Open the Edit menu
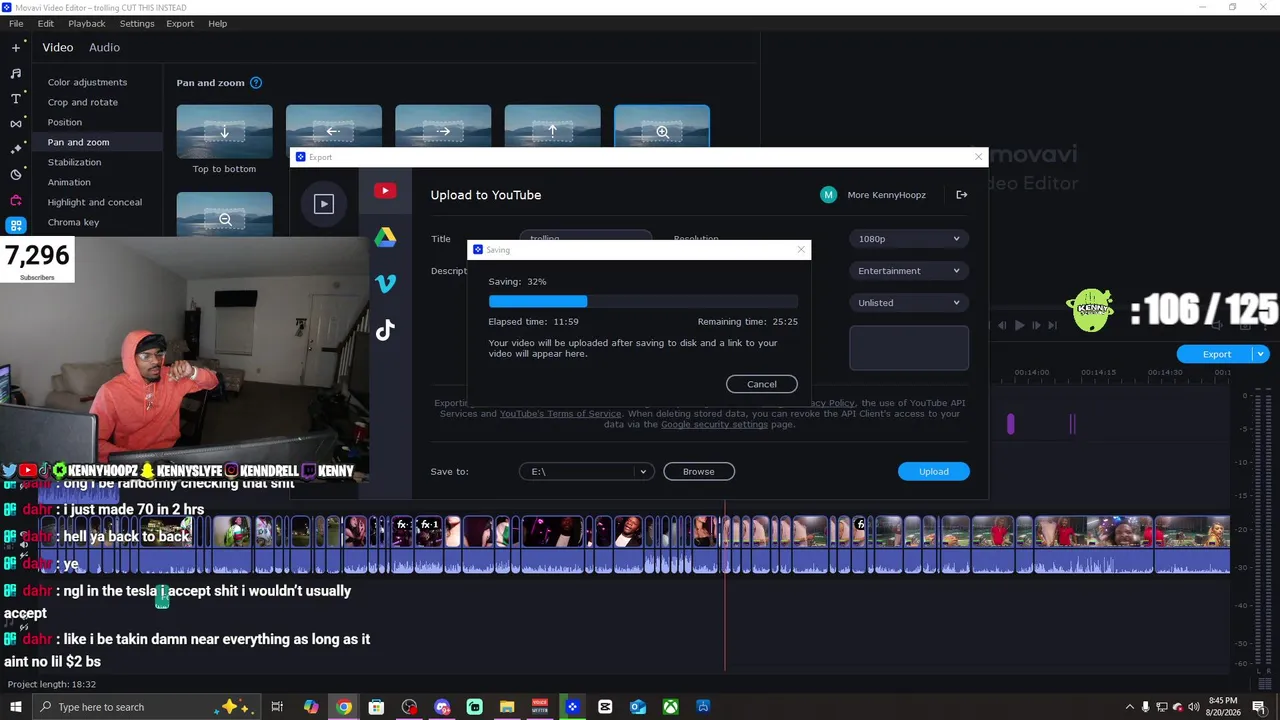 pyautogui.click(x=46, y=23)
